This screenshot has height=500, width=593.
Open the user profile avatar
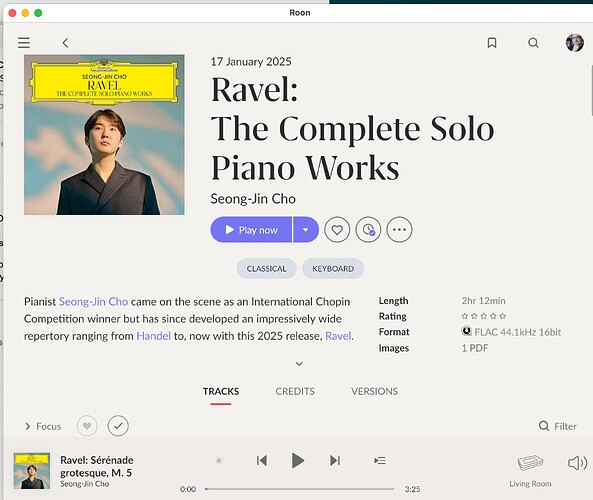[574, 43]
